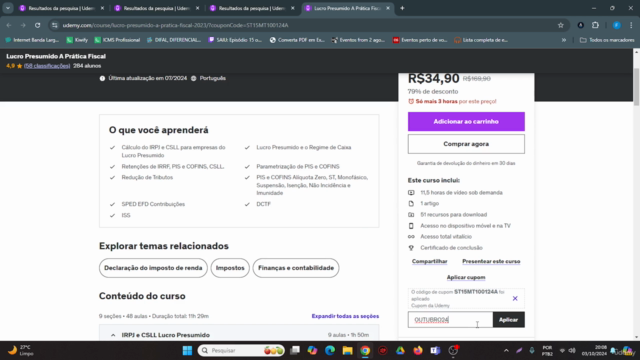Open the Chrome profile avatar
Screen dimensions: 640x360
coord(617,25)
